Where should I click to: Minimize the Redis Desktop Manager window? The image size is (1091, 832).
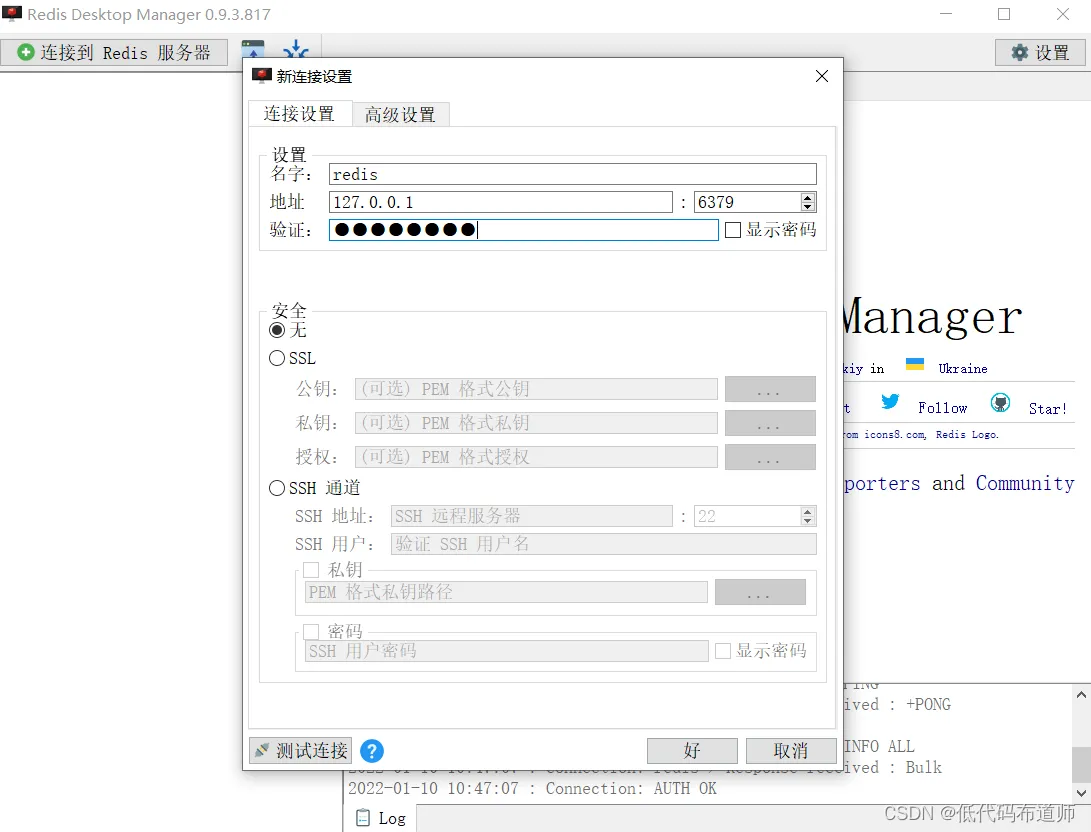946,14
